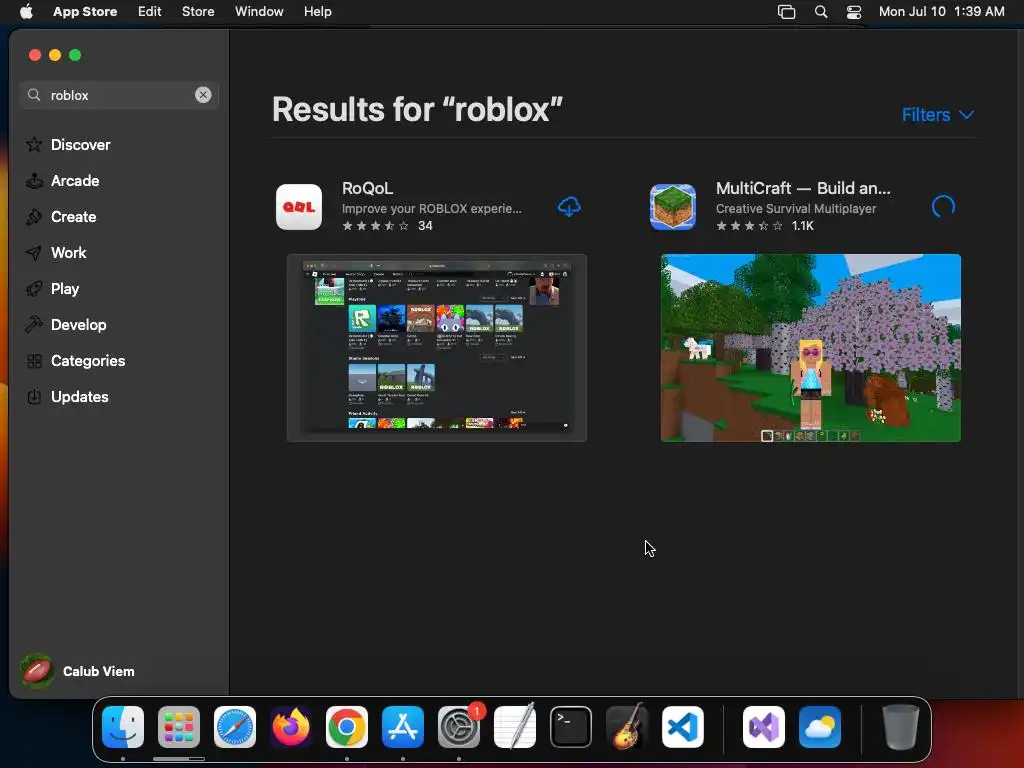This screenshot has height=768, width=1024.
Task: Open the Apple menu
Action: pyautogui.click(x=26, y=12)
